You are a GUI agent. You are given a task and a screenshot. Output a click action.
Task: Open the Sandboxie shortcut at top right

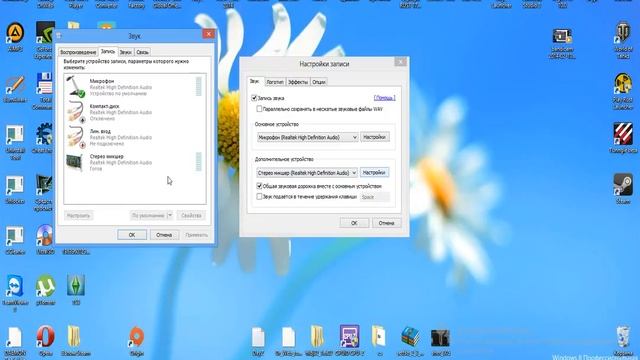(x=562, y=36)
